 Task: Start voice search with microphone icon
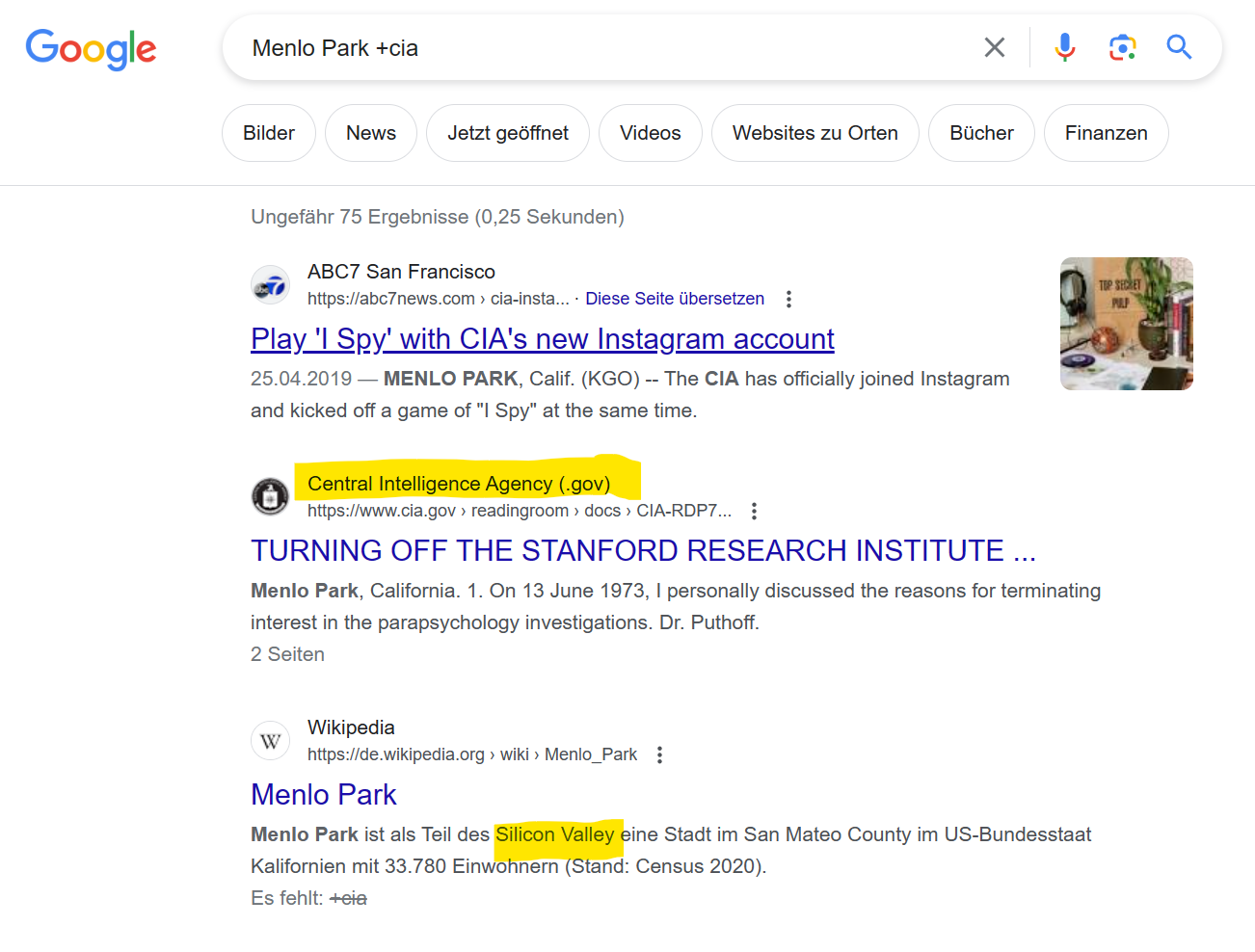pyautogui.click(x=1064, y=47)
